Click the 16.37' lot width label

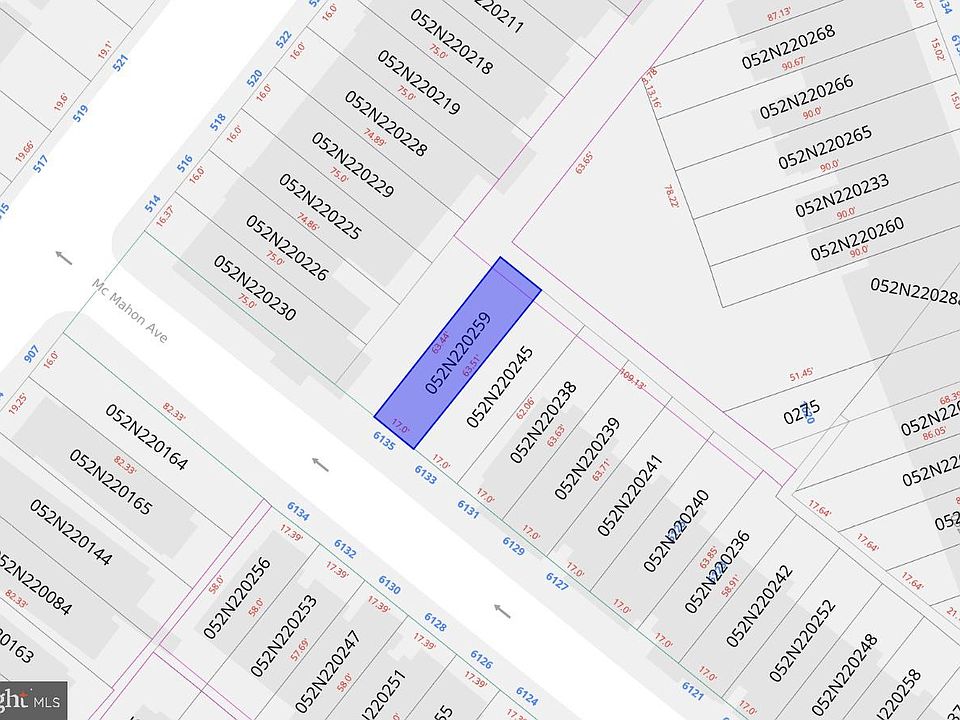point(165,217)
